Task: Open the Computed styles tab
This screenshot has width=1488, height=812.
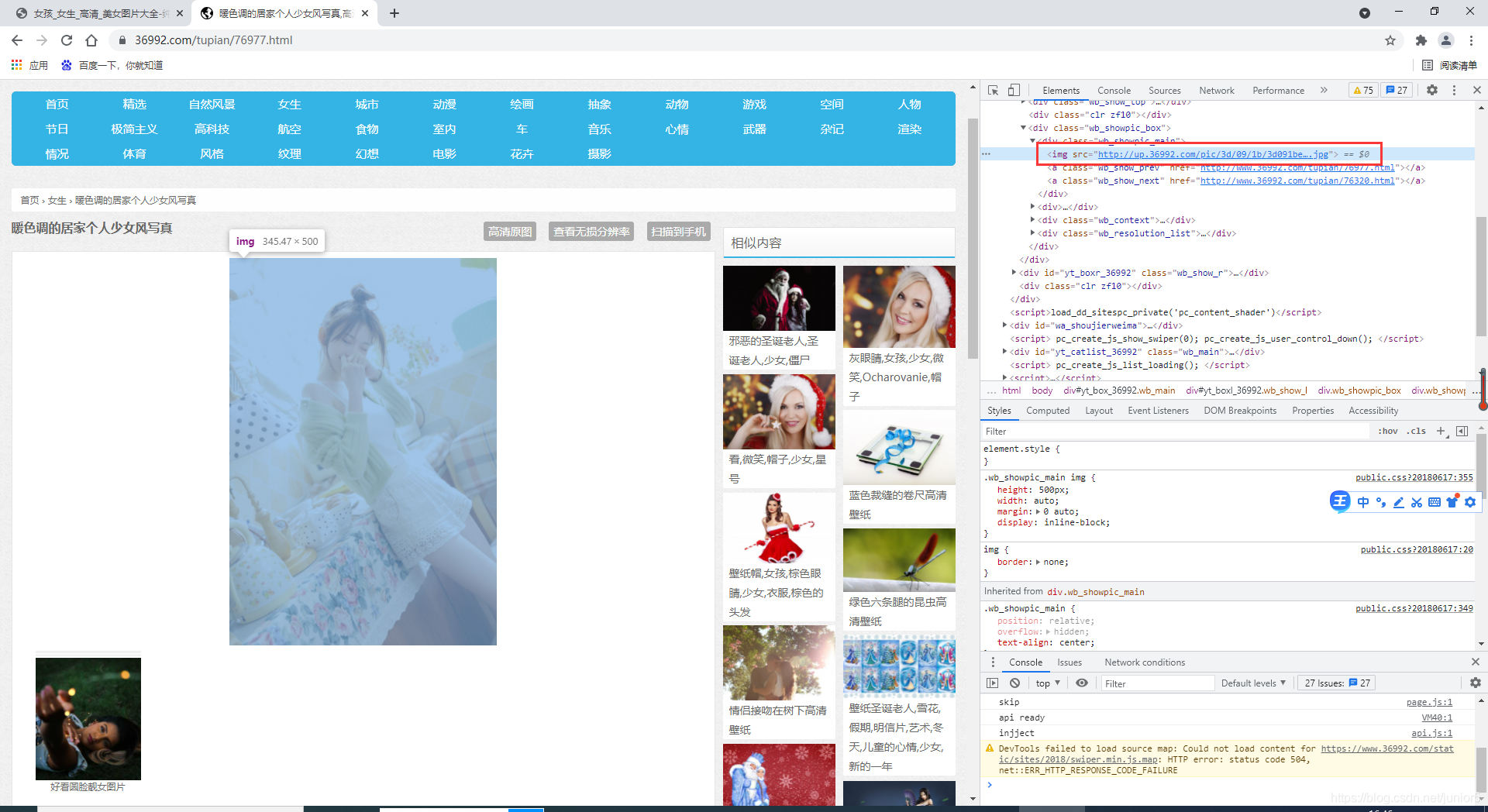Action: (1048, 411)
